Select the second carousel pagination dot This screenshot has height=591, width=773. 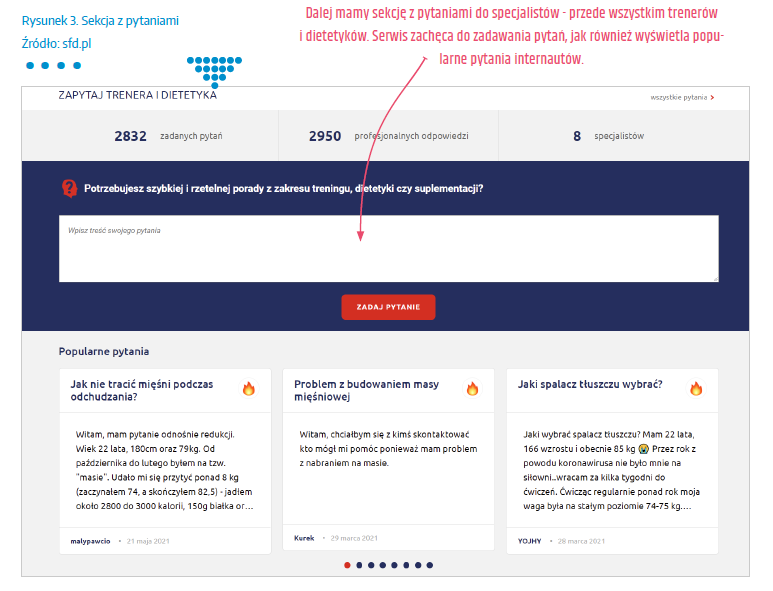[359, 565]
